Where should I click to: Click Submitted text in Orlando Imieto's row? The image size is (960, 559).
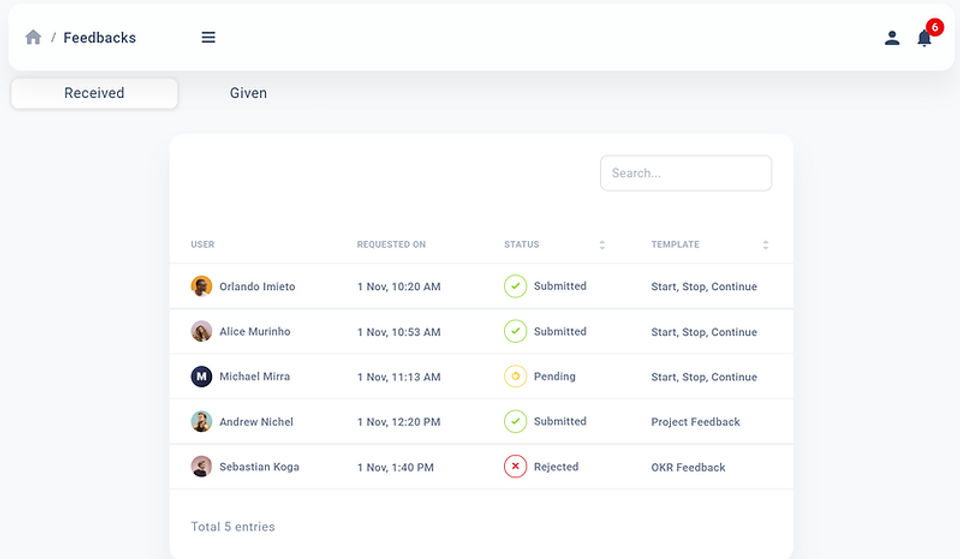click(560, 286)
